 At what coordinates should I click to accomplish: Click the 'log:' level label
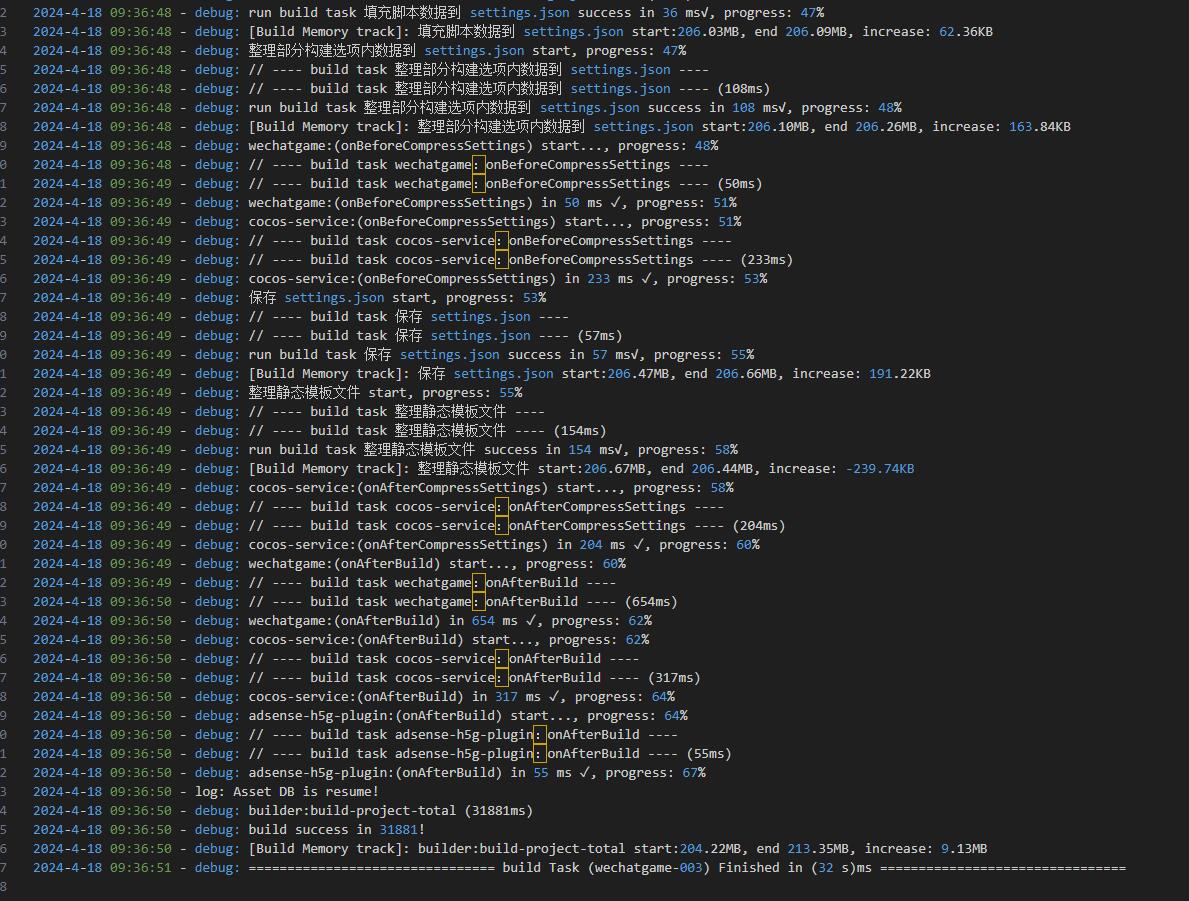[x=209, y=790]
